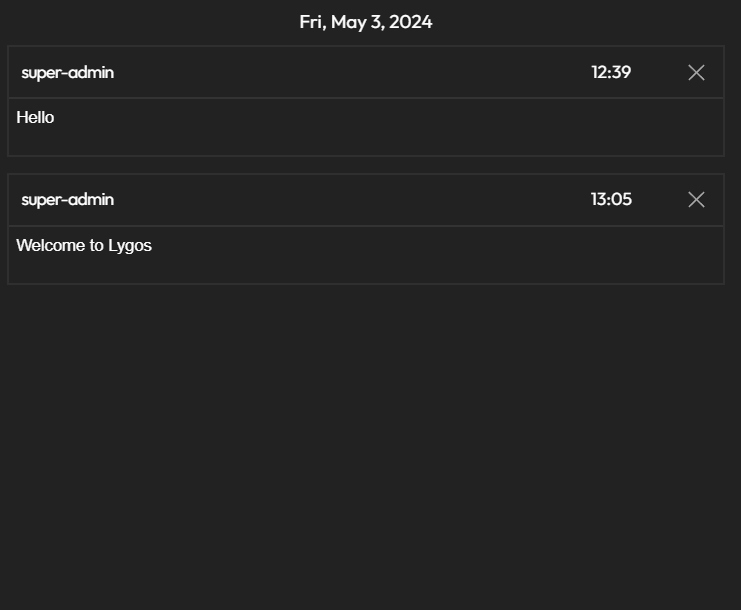This screenshot has height=610, width=741.
Task: Click the 12:39 timestamp
Action: tap(611, 72)
